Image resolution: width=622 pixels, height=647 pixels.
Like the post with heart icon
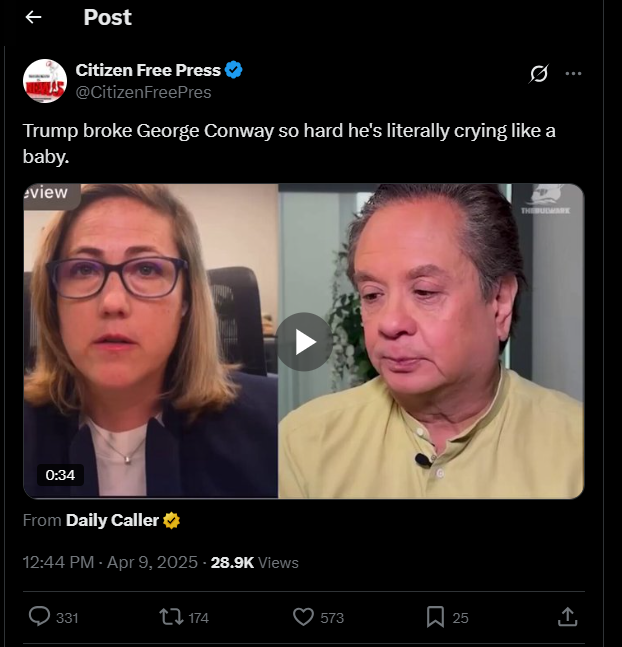pos(303,617)
